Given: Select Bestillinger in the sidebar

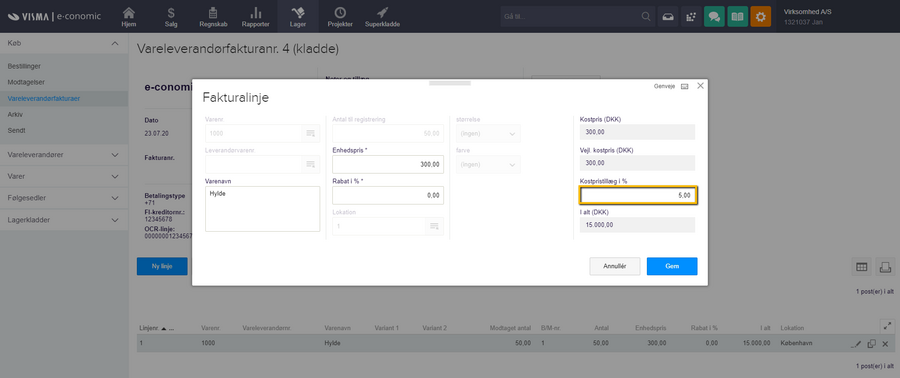Looking at the screenshot, I should [x=24, y=67].
